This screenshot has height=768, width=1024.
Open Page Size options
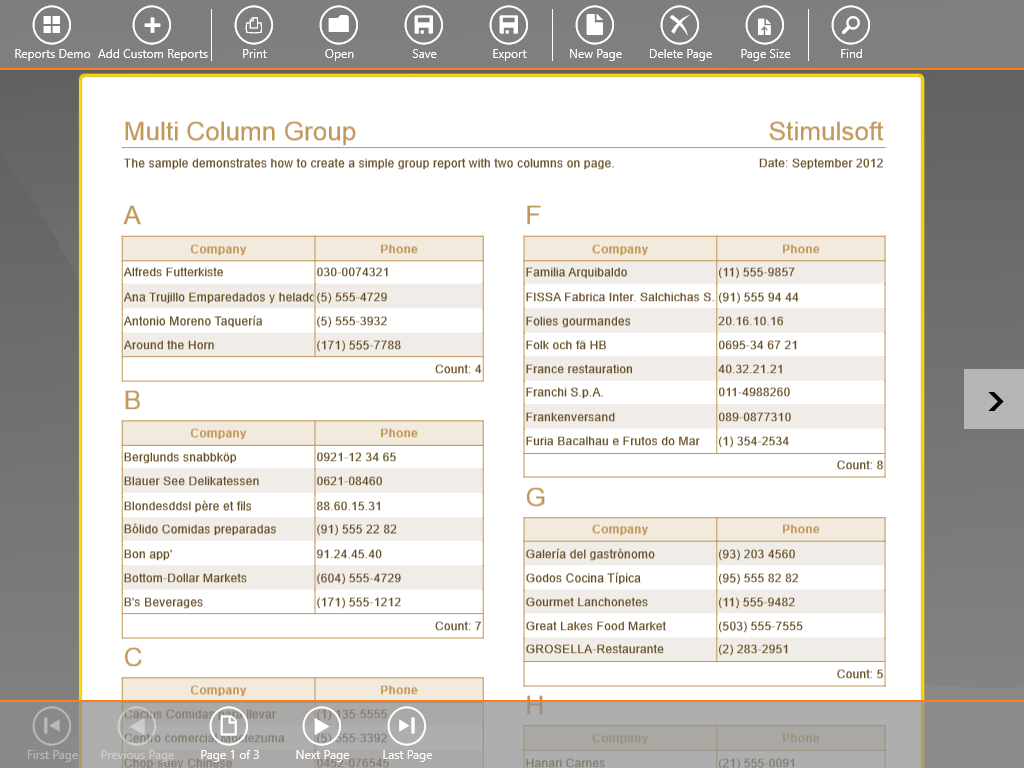pyautogui.click(x=765, y=25)
